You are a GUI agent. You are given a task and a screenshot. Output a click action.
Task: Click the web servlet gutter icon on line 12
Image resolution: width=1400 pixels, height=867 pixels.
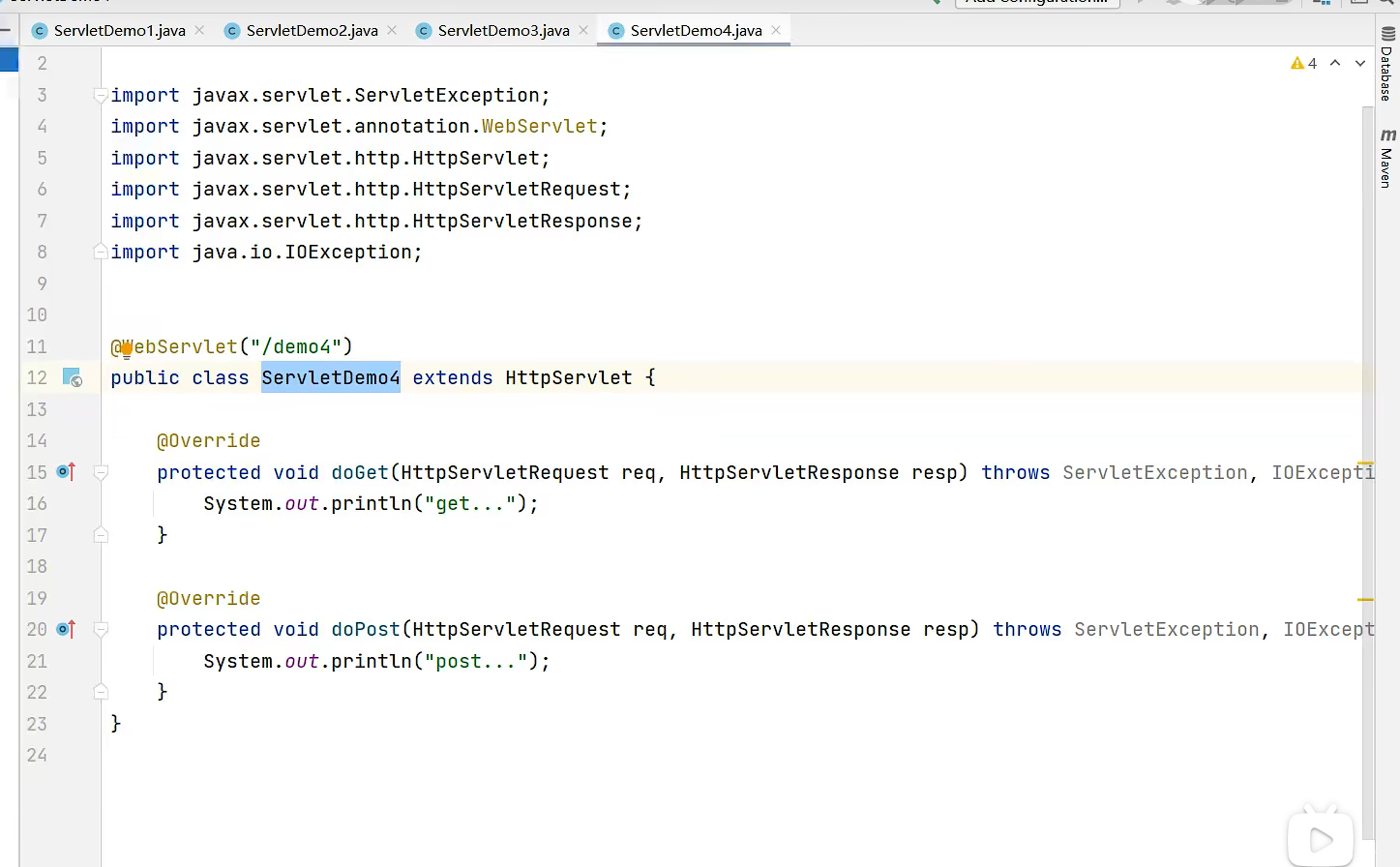click(x=73, y=377)
